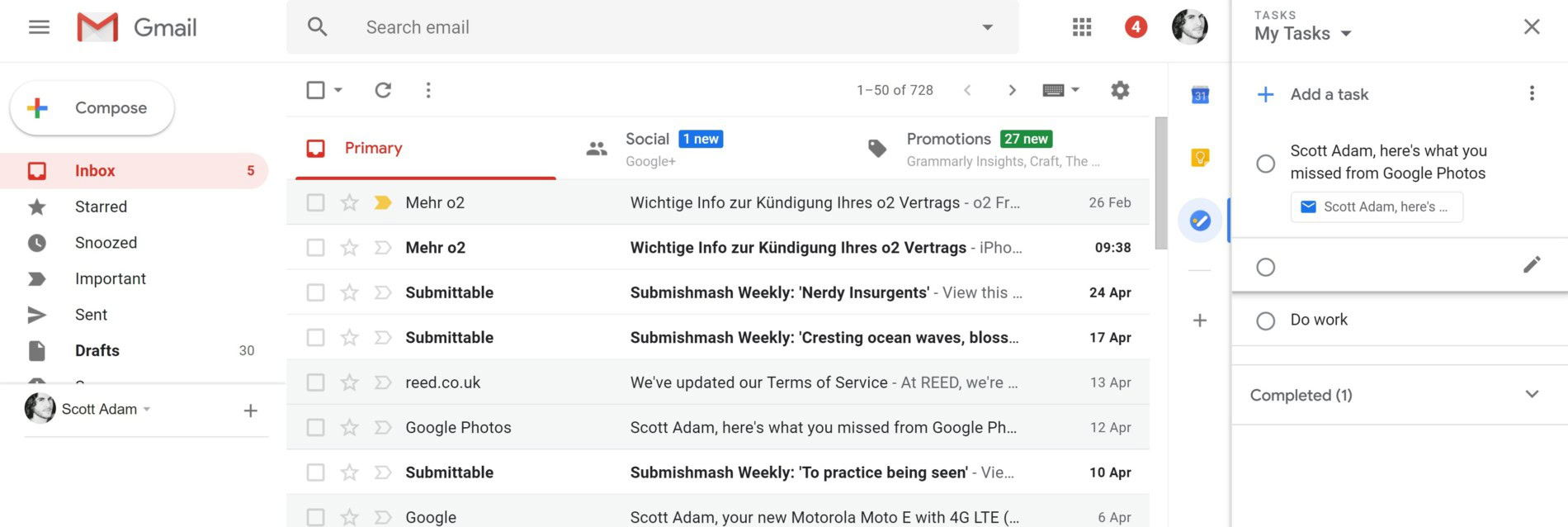Click the Tasks side panel icon
Viewport: 1568px width, 527px height.
point(1200,221)
